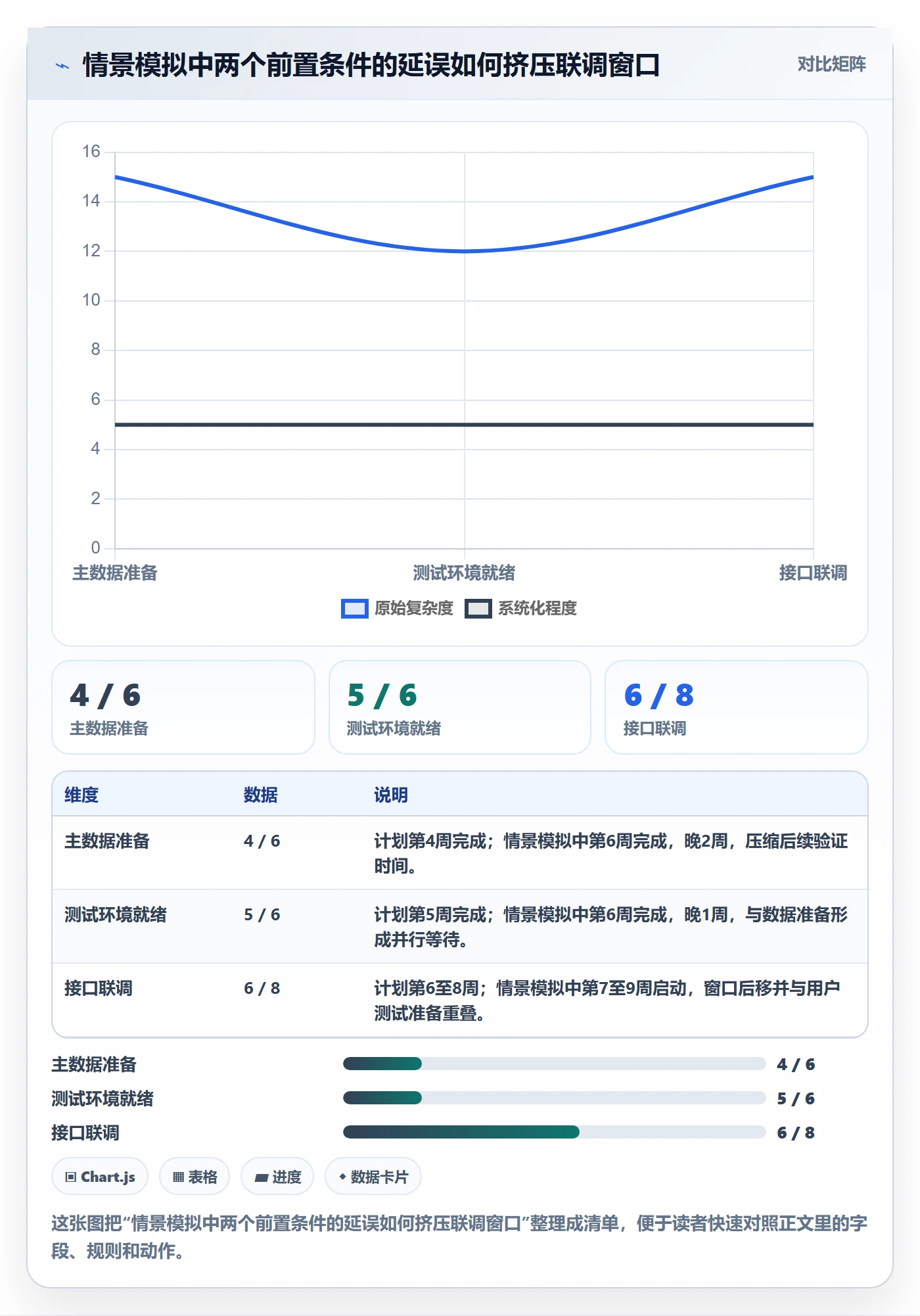Click the caption paragraph starting 这张图把
The image size is (920, 1316).
(459, 1237)
